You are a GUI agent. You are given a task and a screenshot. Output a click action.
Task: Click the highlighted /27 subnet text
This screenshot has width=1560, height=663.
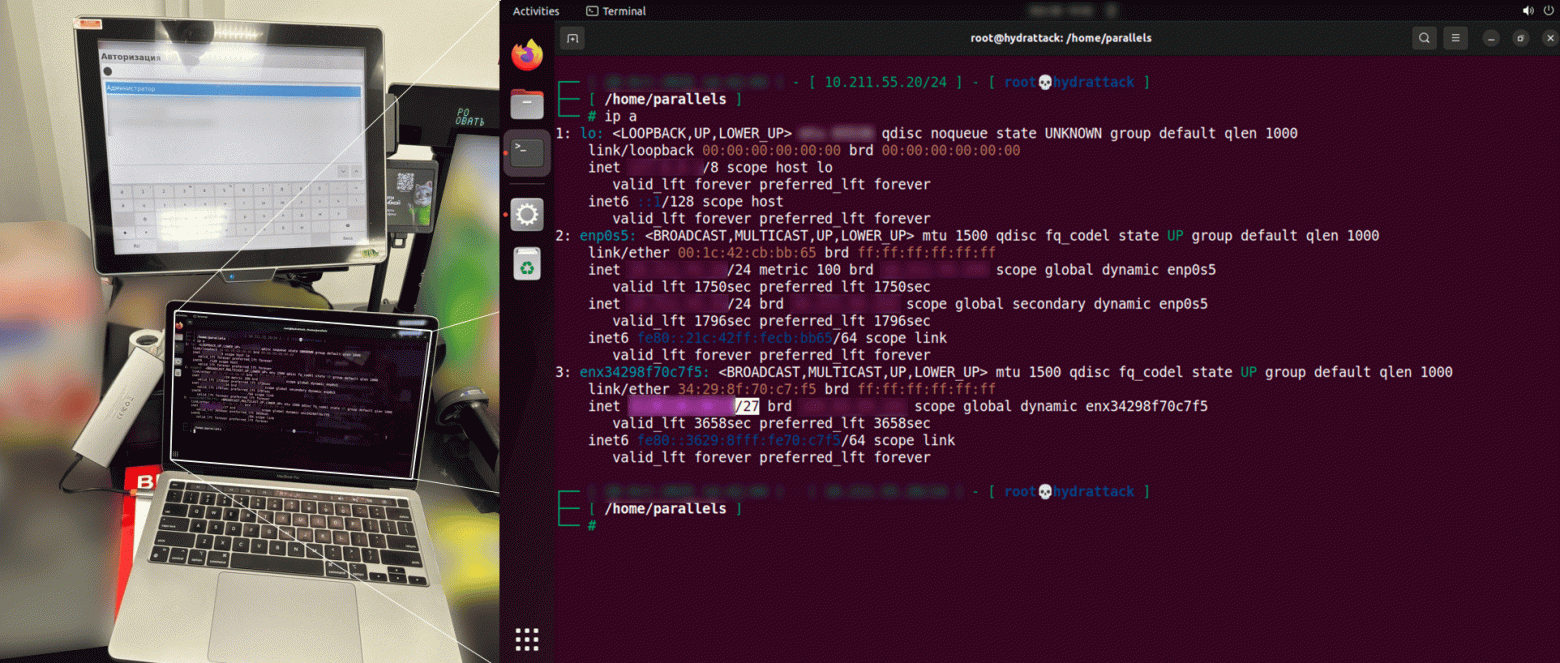(x=747, y=406)
